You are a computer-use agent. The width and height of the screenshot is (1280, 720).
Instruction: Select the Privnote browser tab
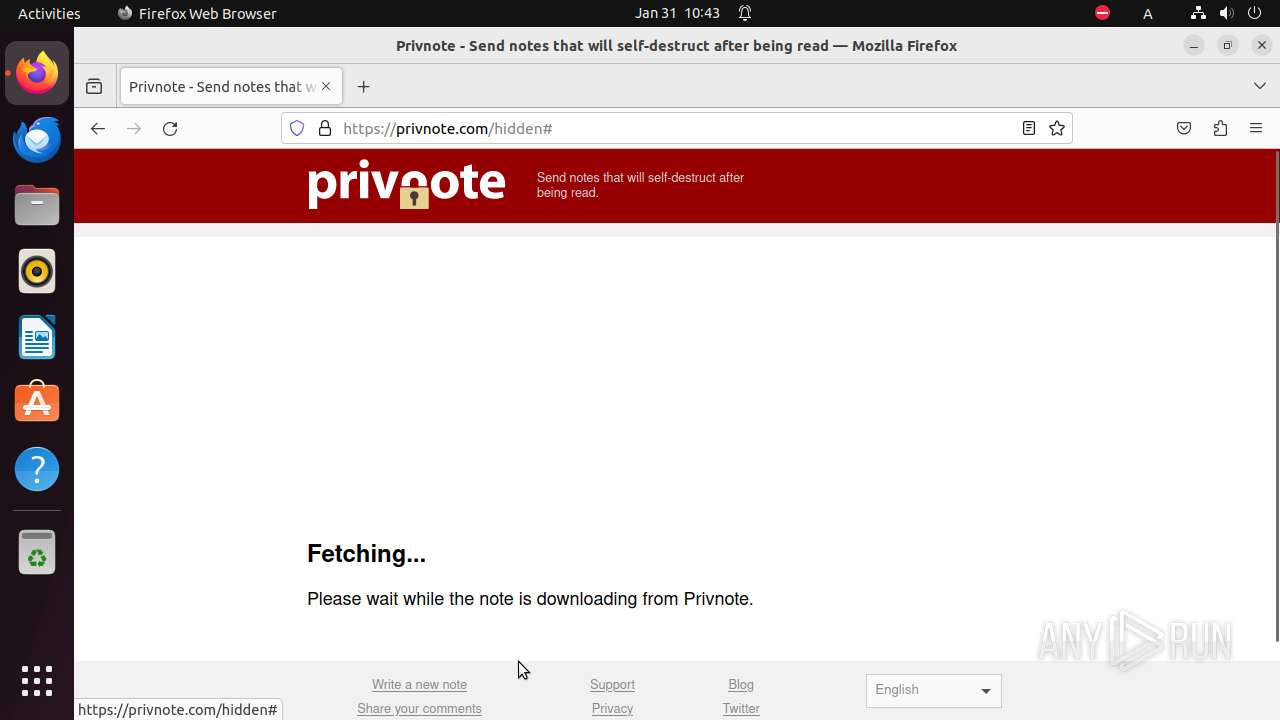pos(231,87)
